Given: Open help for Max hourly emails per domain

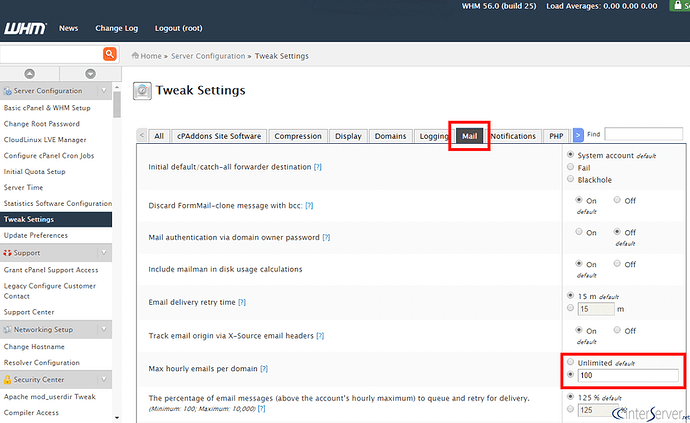Looking at the screenshot, I should [264, 369].
